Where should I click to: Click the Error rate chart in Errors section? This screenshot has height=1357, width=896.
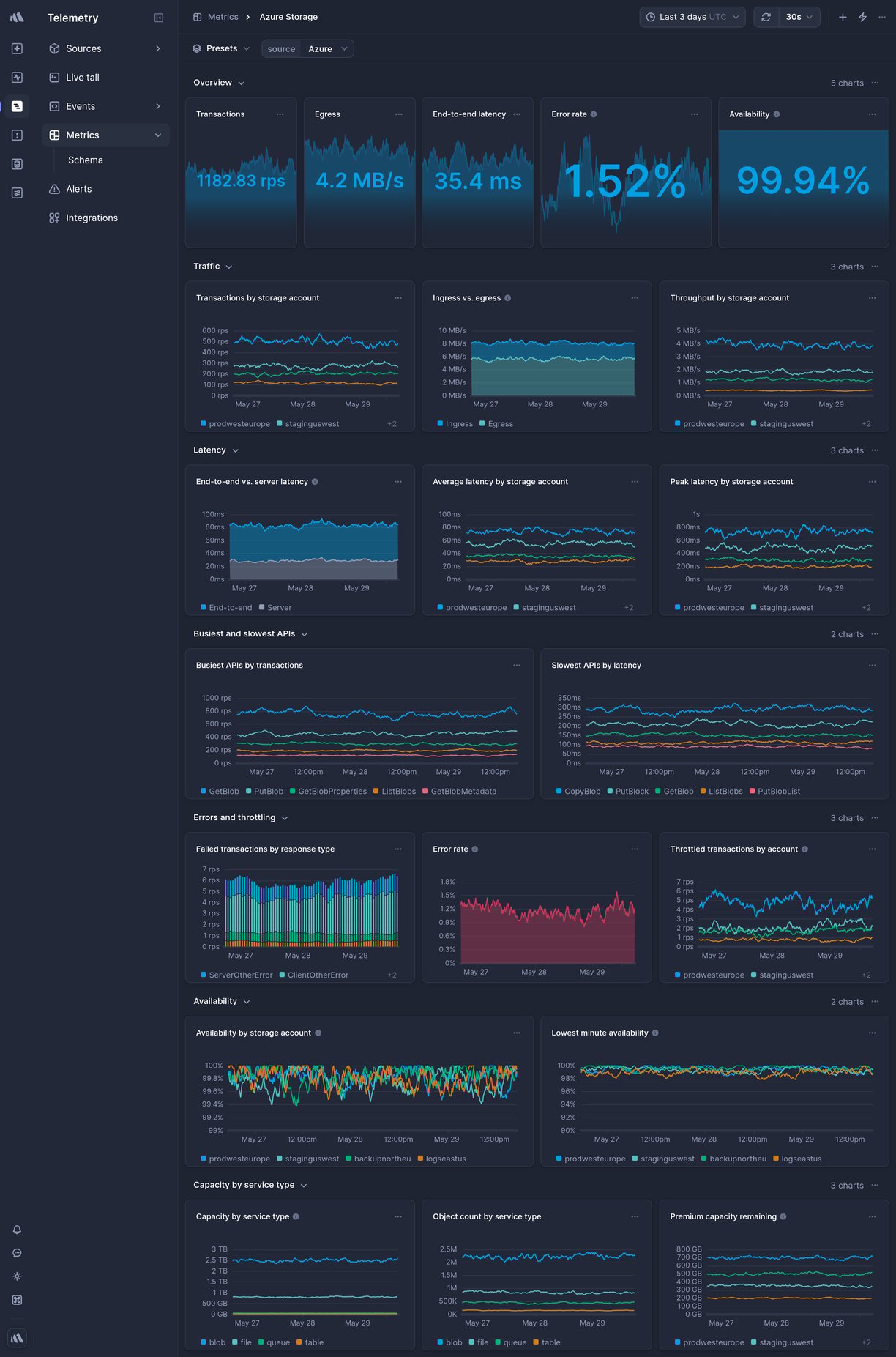pyautogui.click(x=537, y=907)
